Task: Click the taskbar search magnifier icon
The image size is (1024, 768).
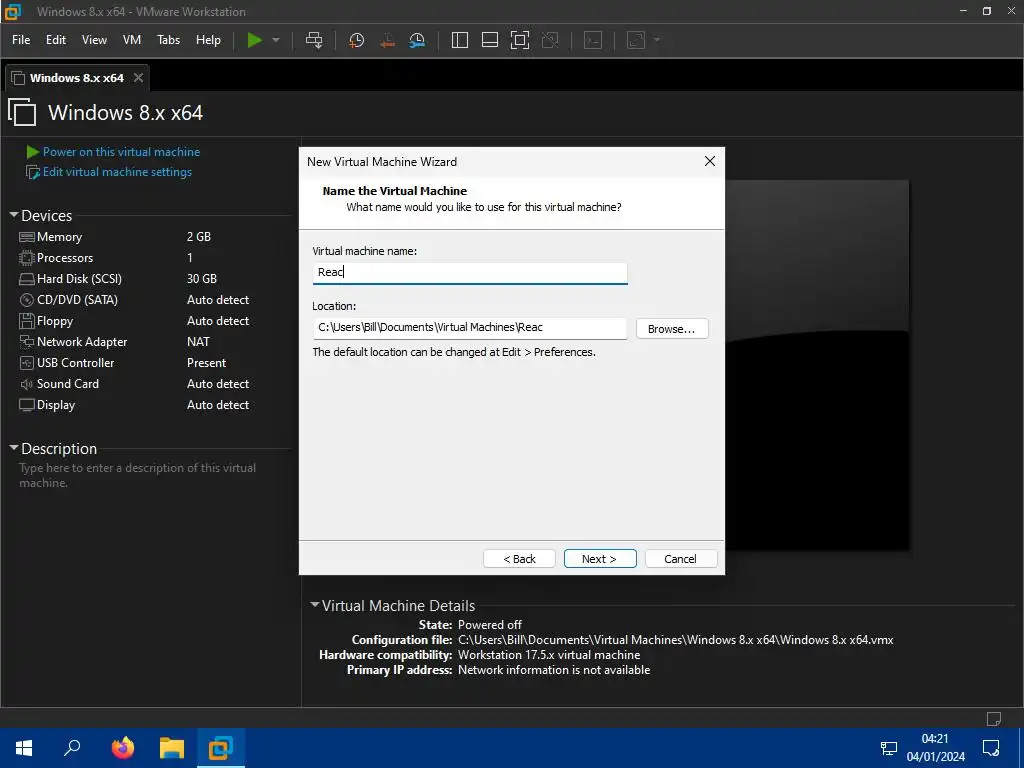Action: click(x=72, y=748)
